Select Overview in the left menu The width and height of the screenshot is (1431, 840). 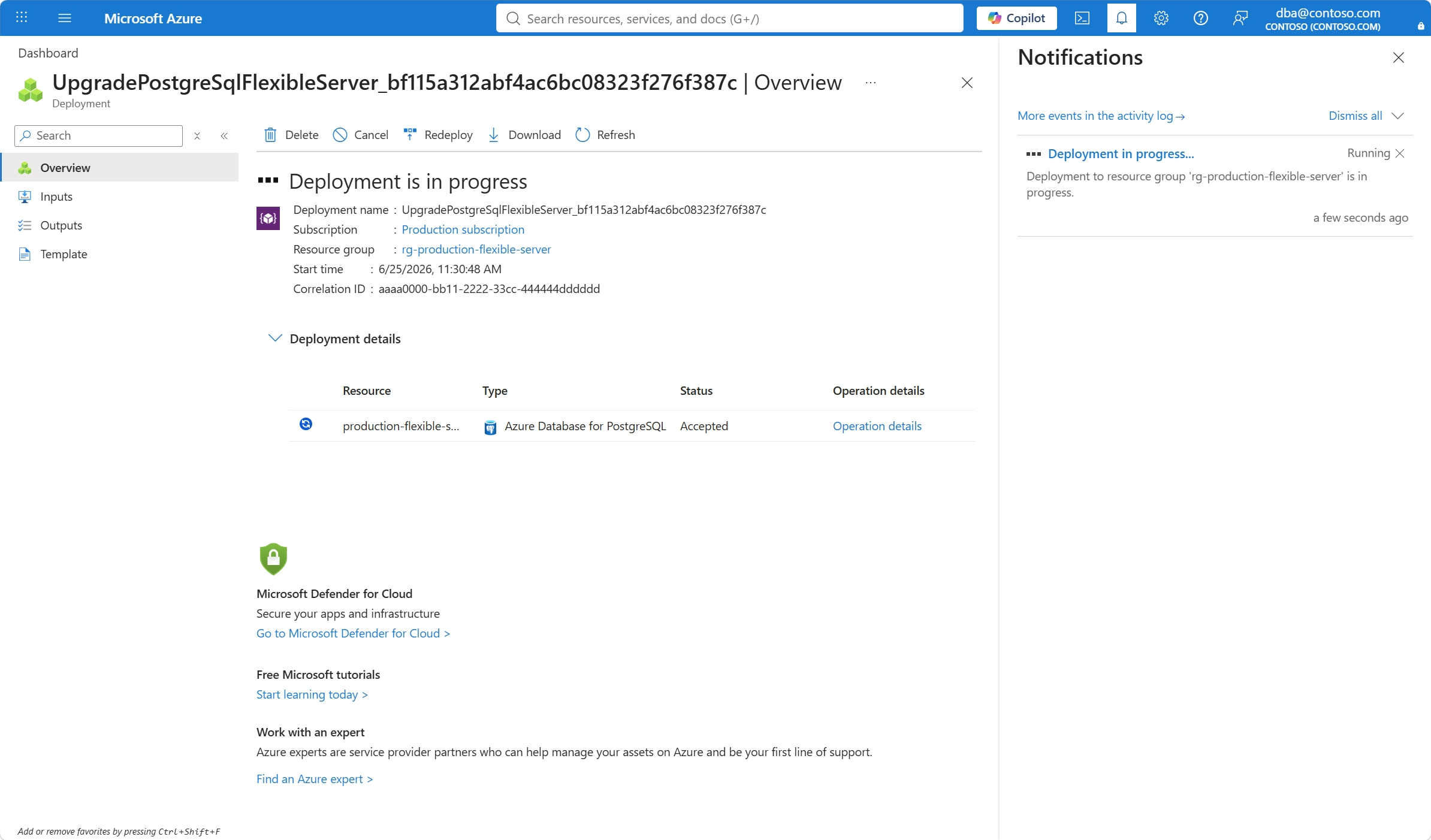120,168
